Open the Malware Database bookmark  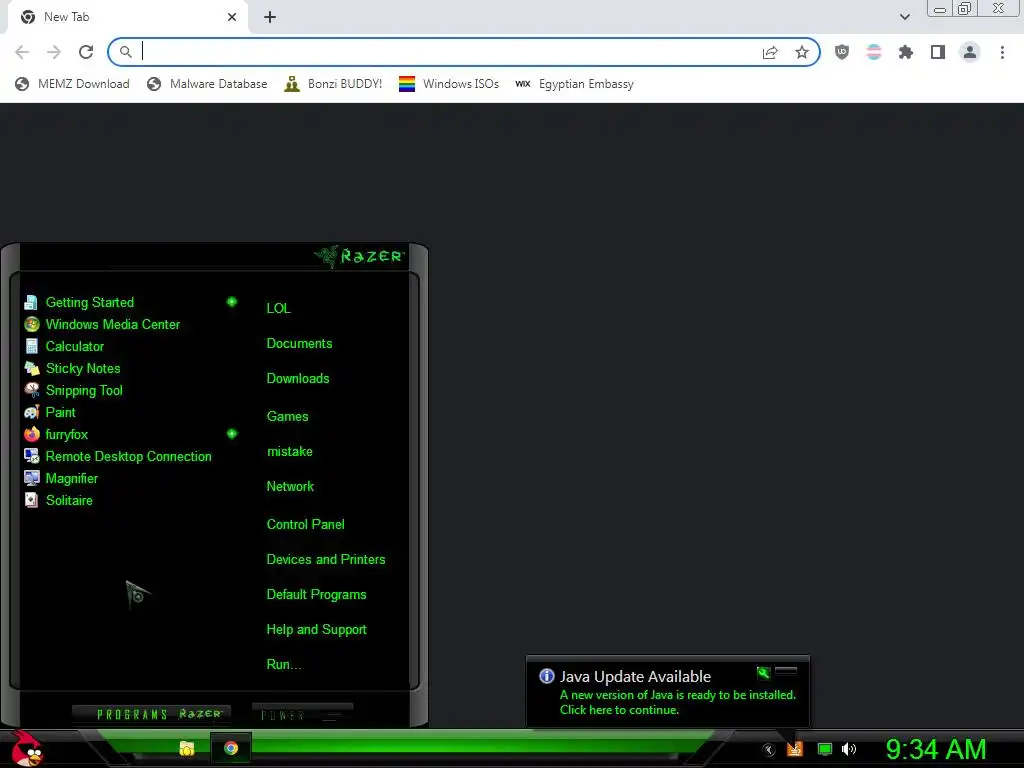tap(208, 84)
